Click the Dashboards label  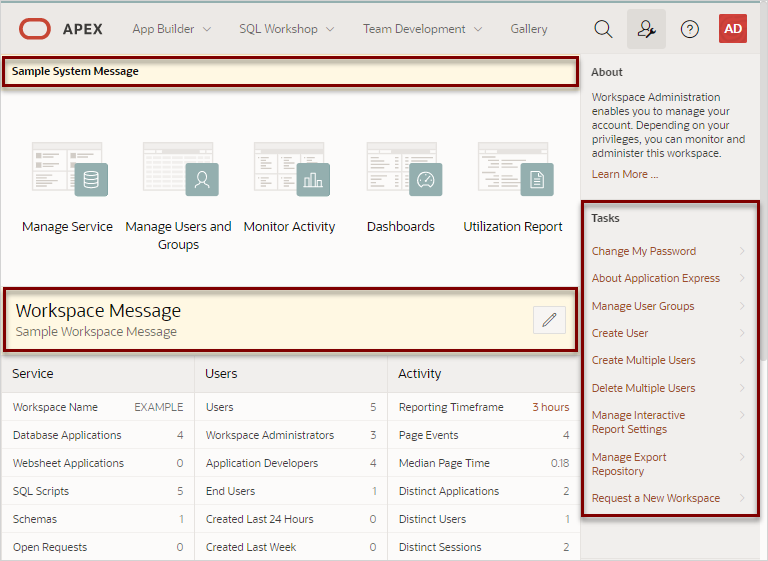(x=401, y=226)
